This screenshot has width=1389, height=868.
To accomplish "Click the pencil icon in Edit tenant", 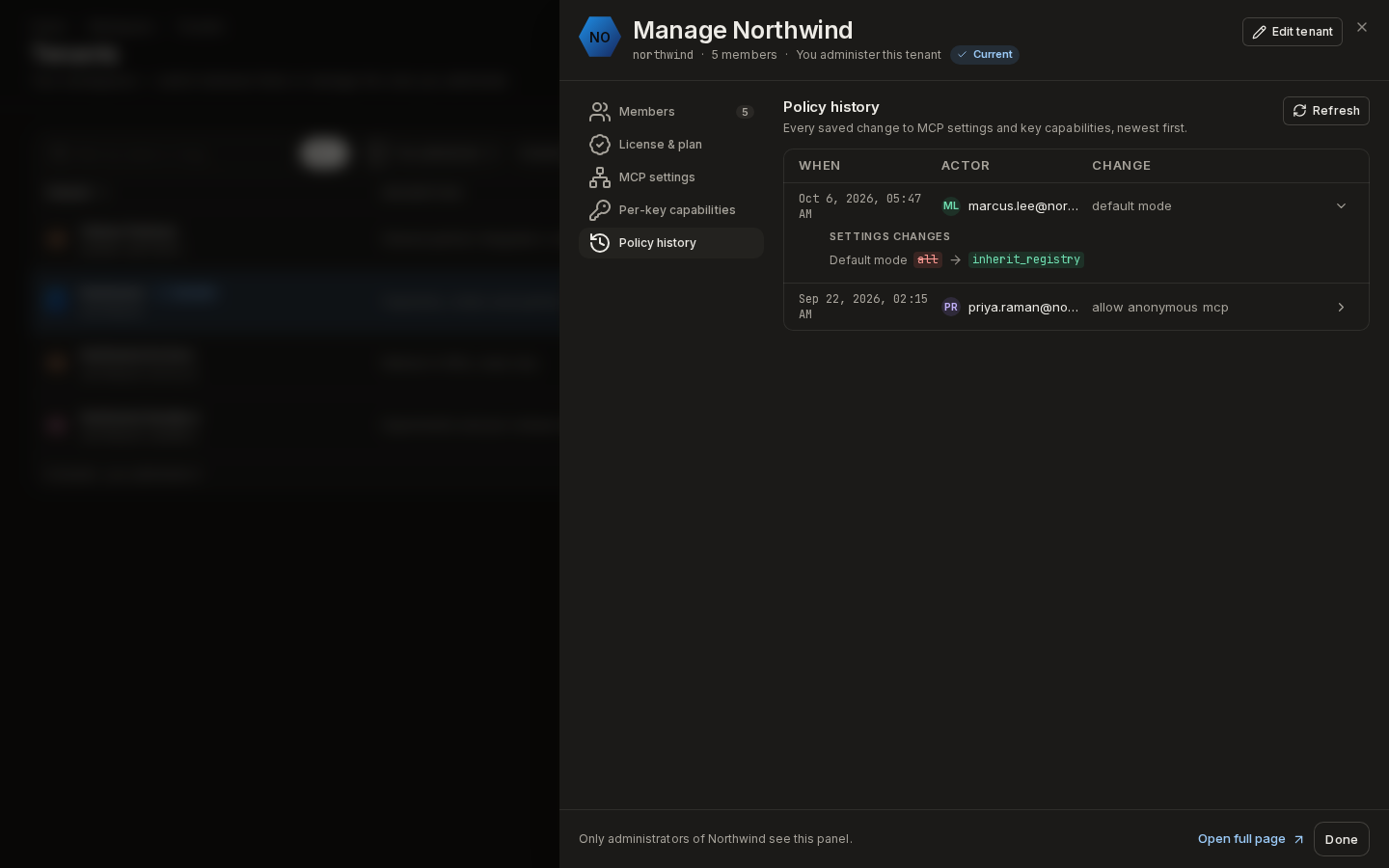I will pyautogui.click(x=1259, y=32).
